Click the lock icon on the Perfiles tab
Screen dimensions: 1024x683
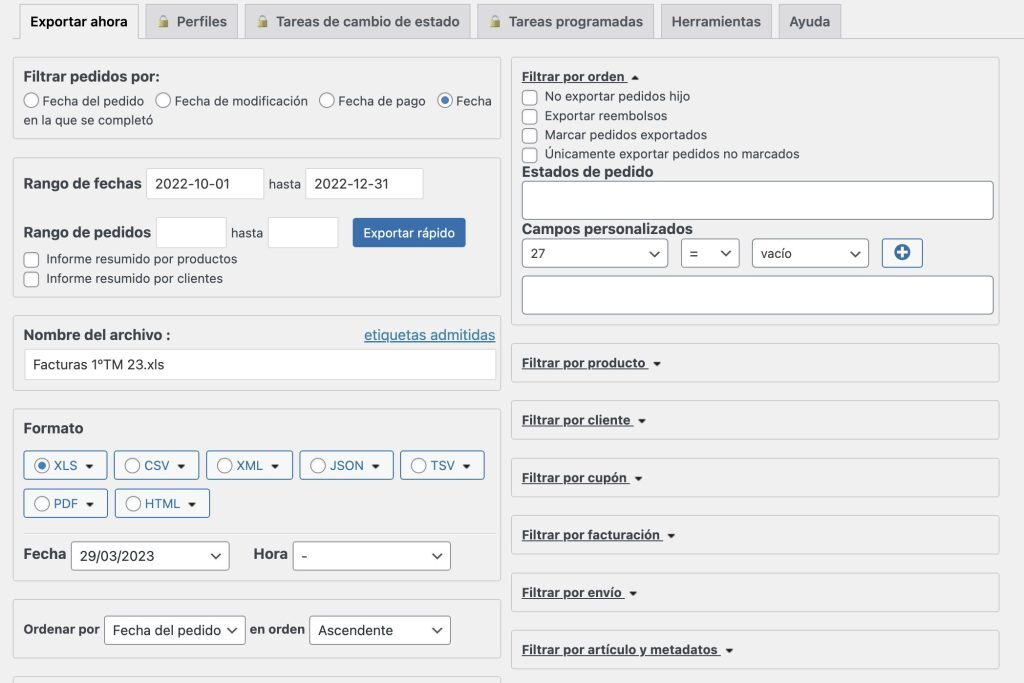coord(163,22)
